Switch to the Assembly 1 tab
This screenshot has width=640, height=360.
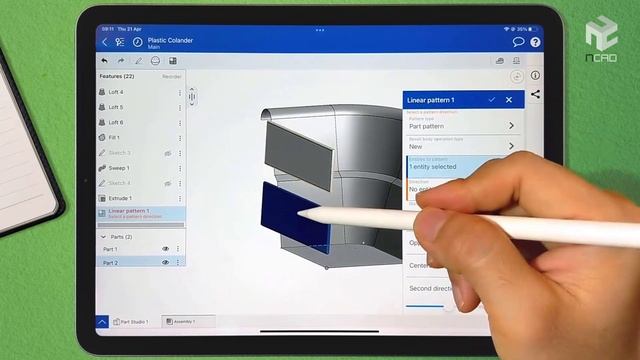[x=188, y=322]
